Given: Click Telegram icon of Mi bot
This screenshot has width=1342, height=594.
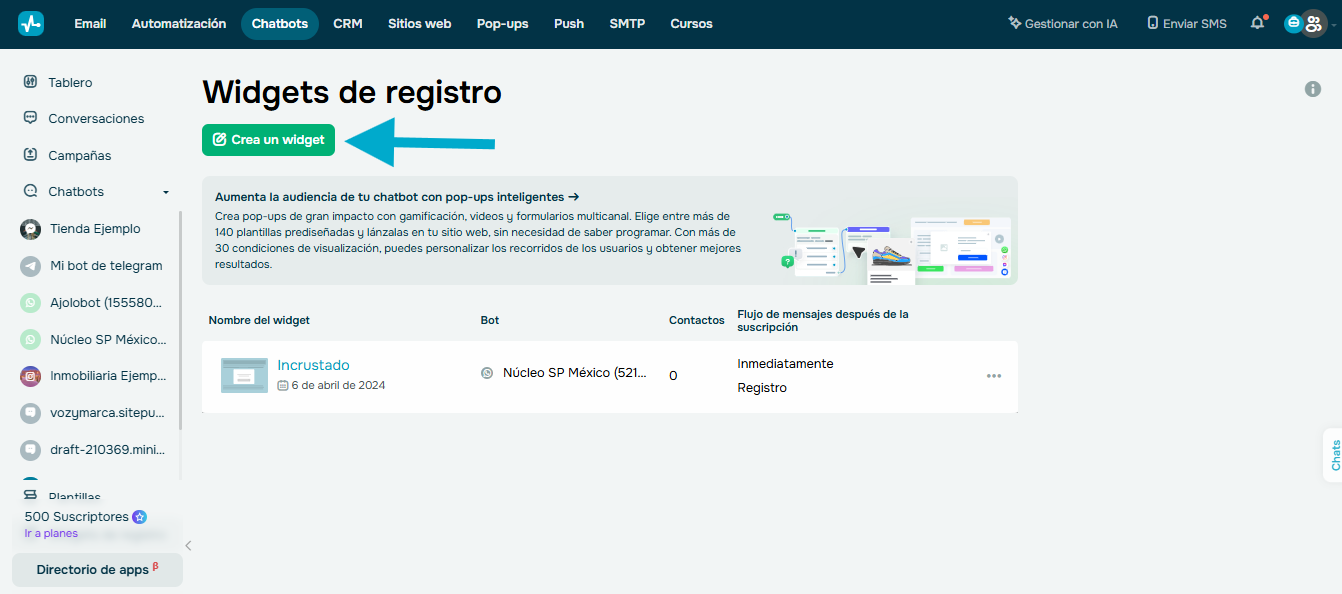Looking at the screenshot, I should tap(30, 266).
